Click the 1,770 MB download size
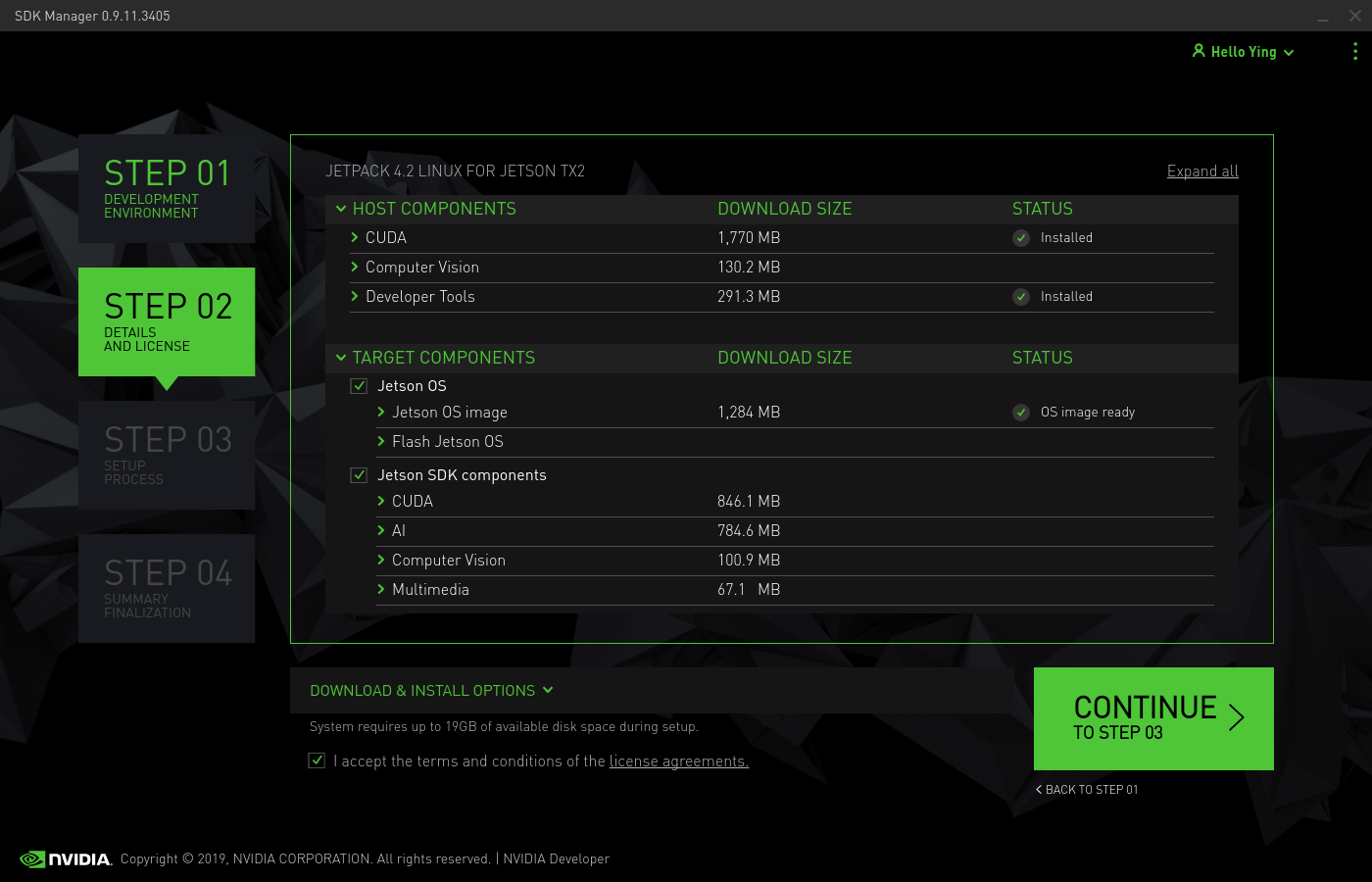 point(749,238)
